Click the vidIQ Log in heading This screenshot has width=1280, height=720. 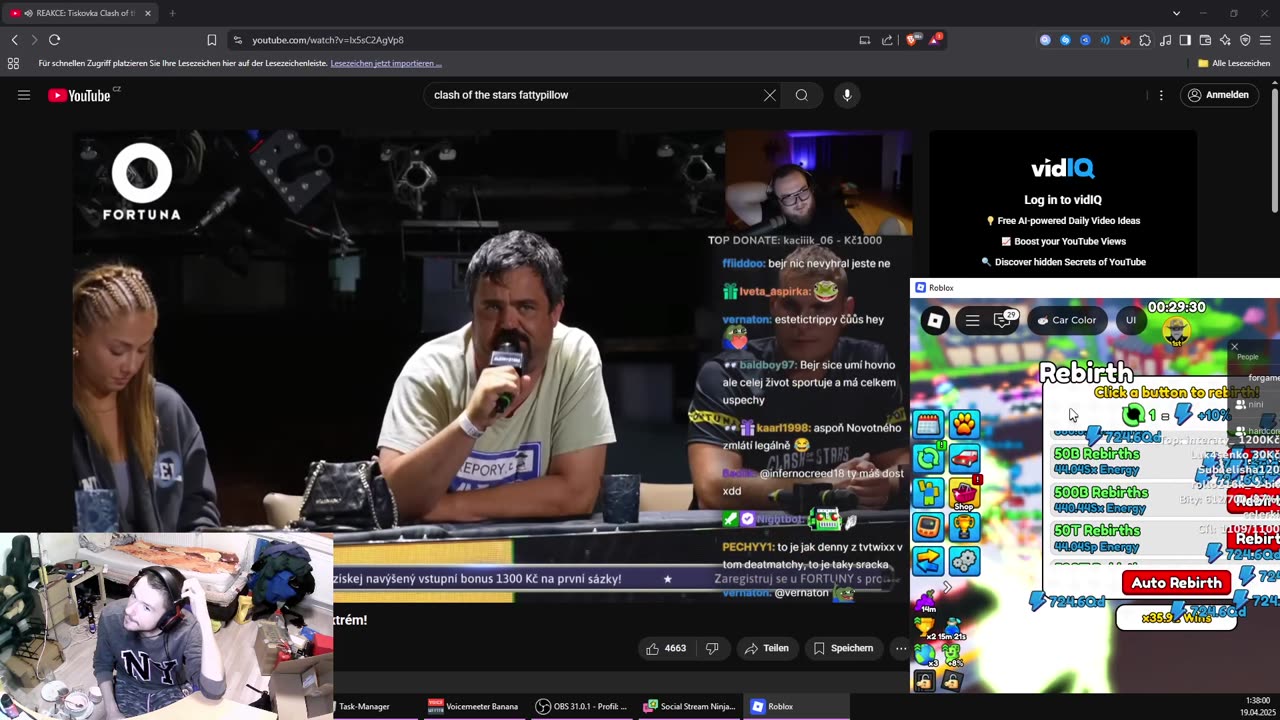(1063, 200)
